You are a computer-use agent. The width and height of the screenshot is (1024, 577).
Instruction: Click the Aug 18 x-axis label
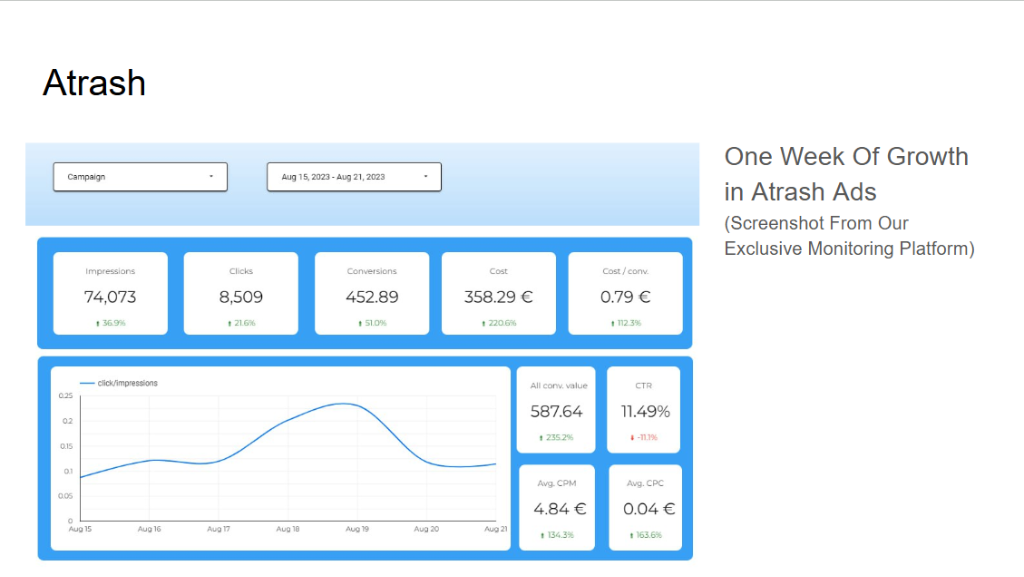[x=287, y=529]
